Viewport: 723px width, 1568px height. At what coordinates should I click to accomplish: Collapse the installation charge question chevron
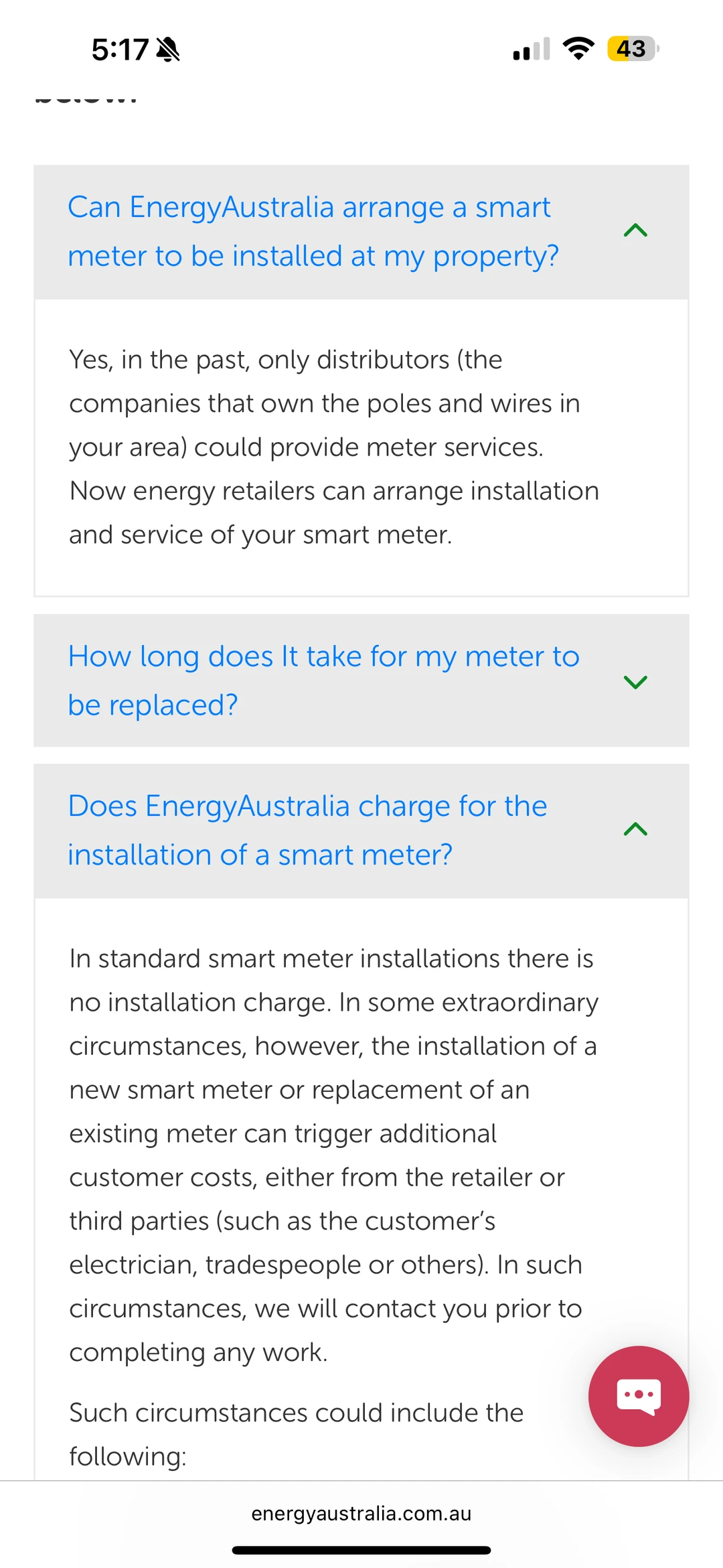point(635,829)
